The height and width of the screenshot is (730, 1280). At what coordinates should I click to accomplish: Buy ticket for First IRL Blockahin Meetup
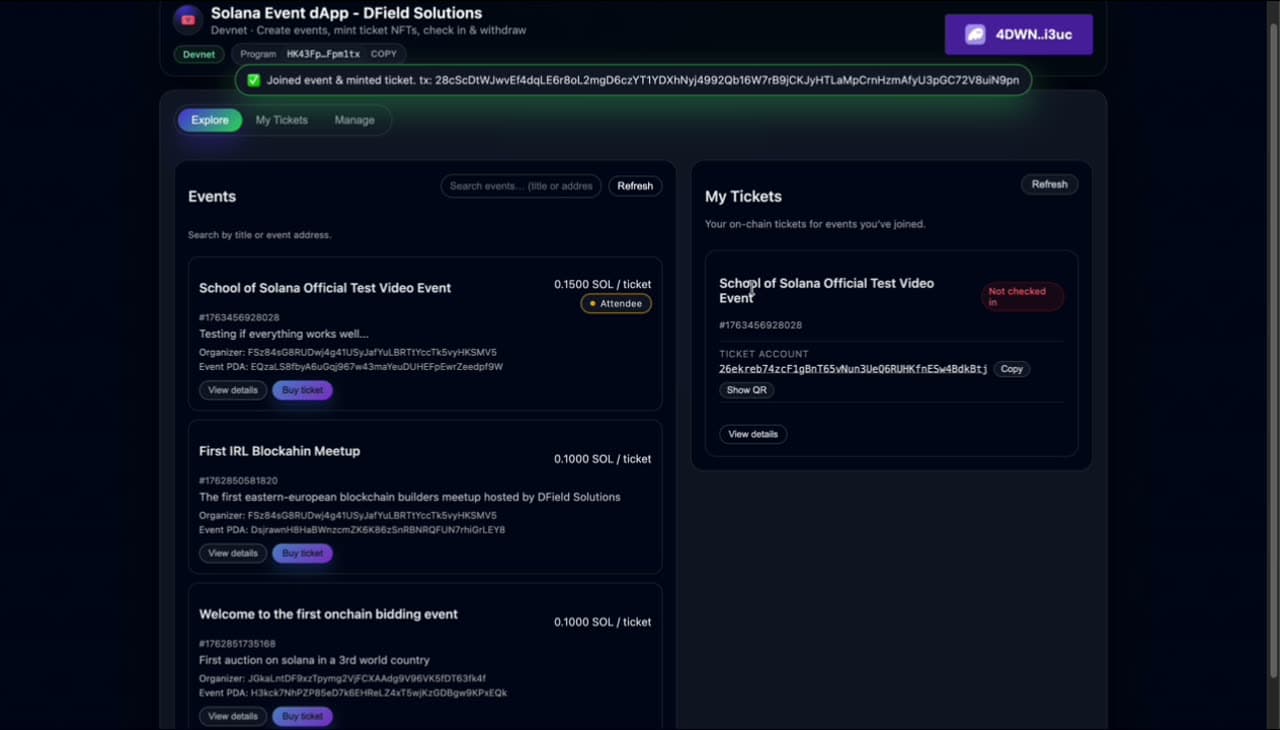point(302,553)
